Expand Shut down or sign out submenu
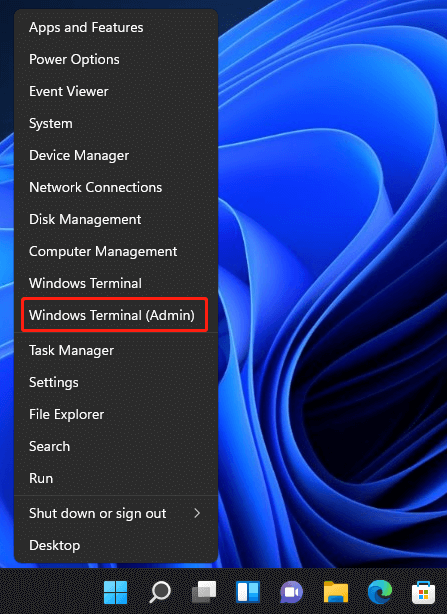Viewport: 447px width, 614px height. click(116, 513)
